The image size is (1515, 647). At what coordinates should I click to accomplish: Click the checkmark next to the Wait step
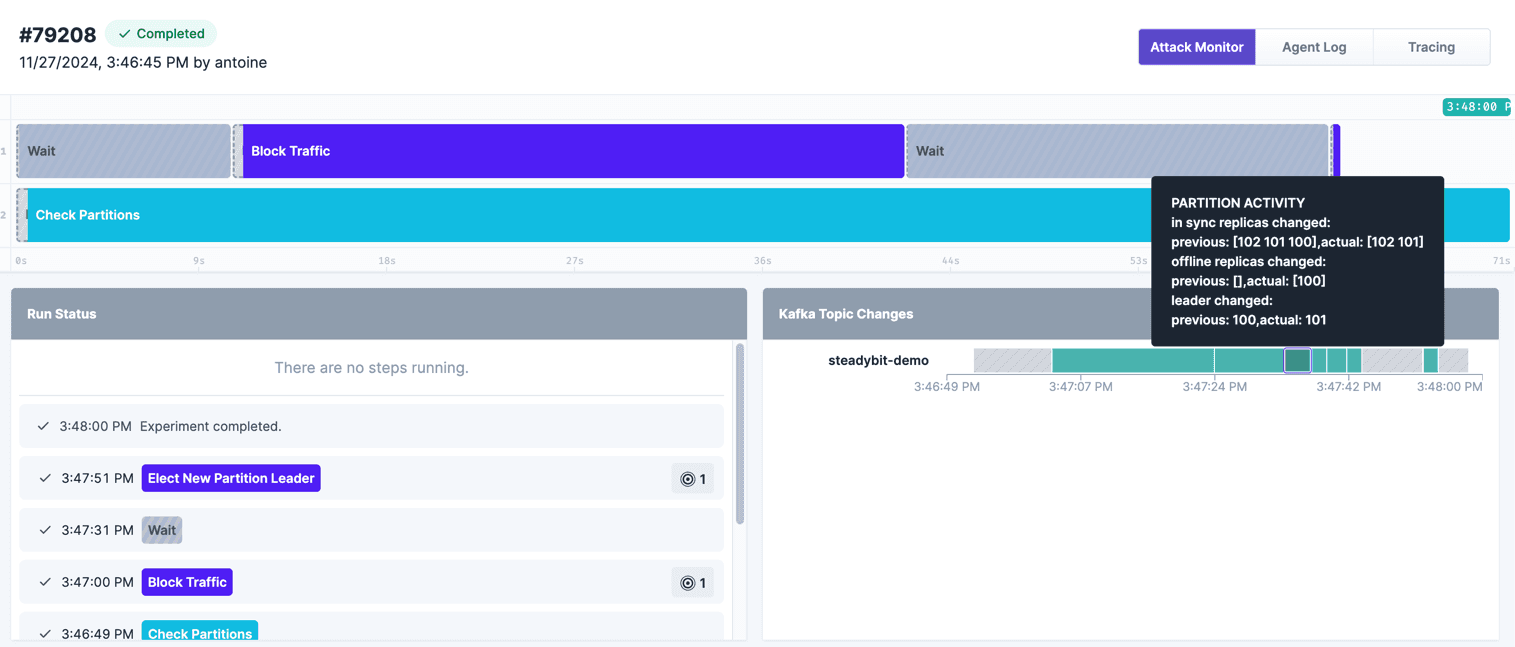[44, 530]
